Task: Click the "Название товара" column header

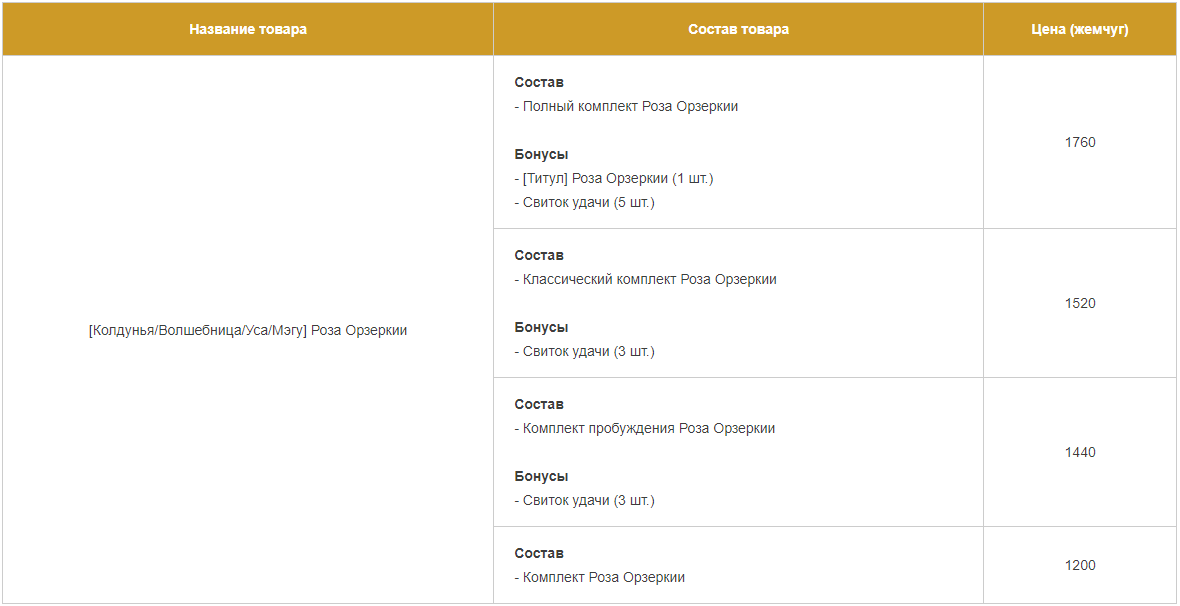Action: click(x=248, y=29)
